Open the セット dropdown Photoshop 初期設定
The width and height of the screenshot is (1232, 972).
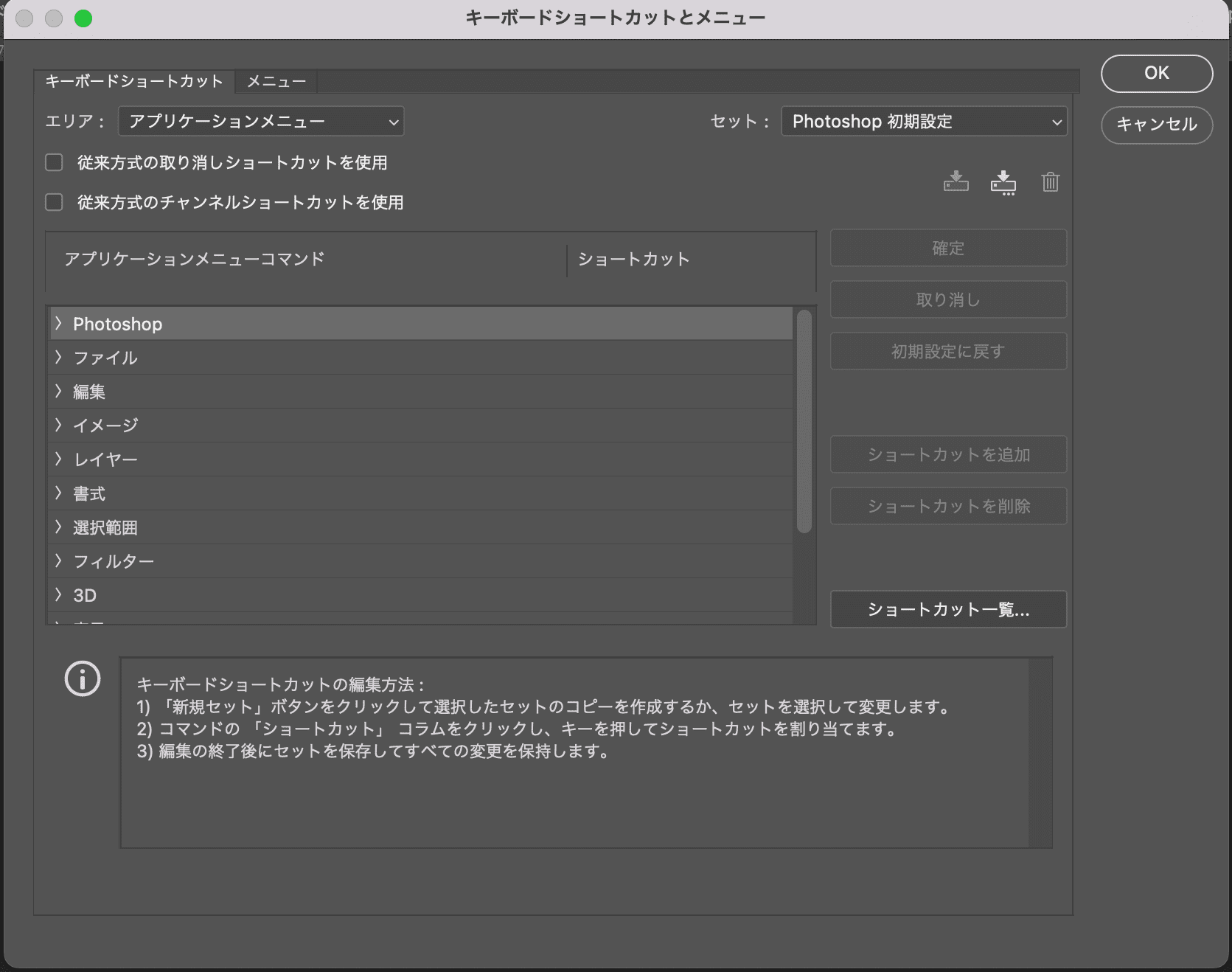click(924, 122)
